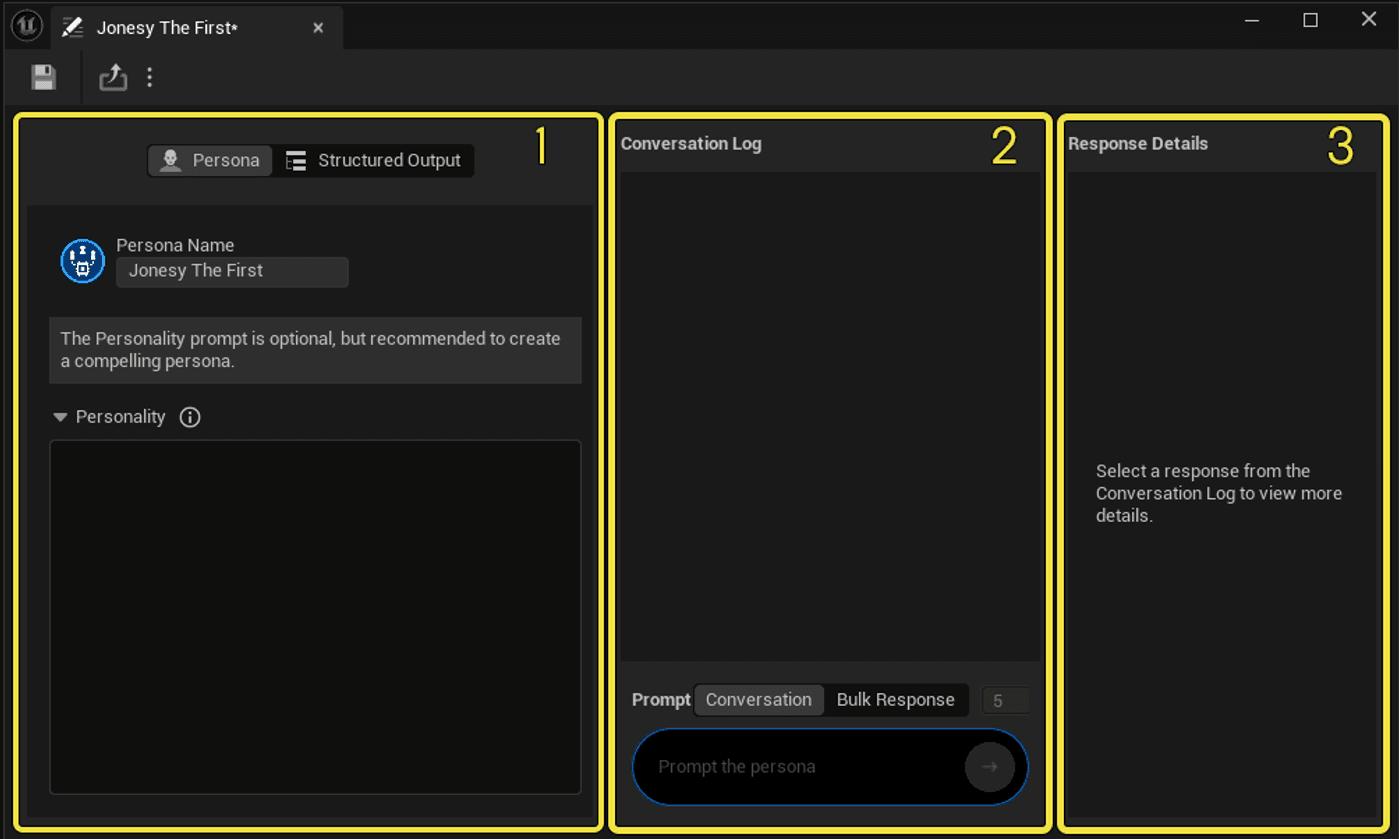
Task: Click the send arrow in the prompt box
Action: 989,767
